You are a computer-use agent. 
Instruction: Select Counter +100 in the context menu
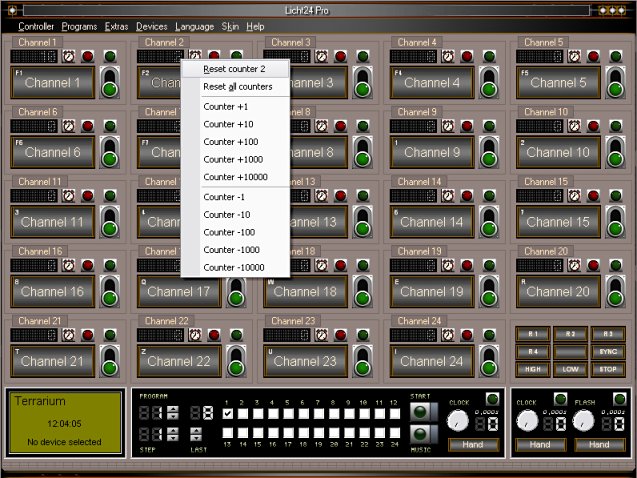(231, 142)
